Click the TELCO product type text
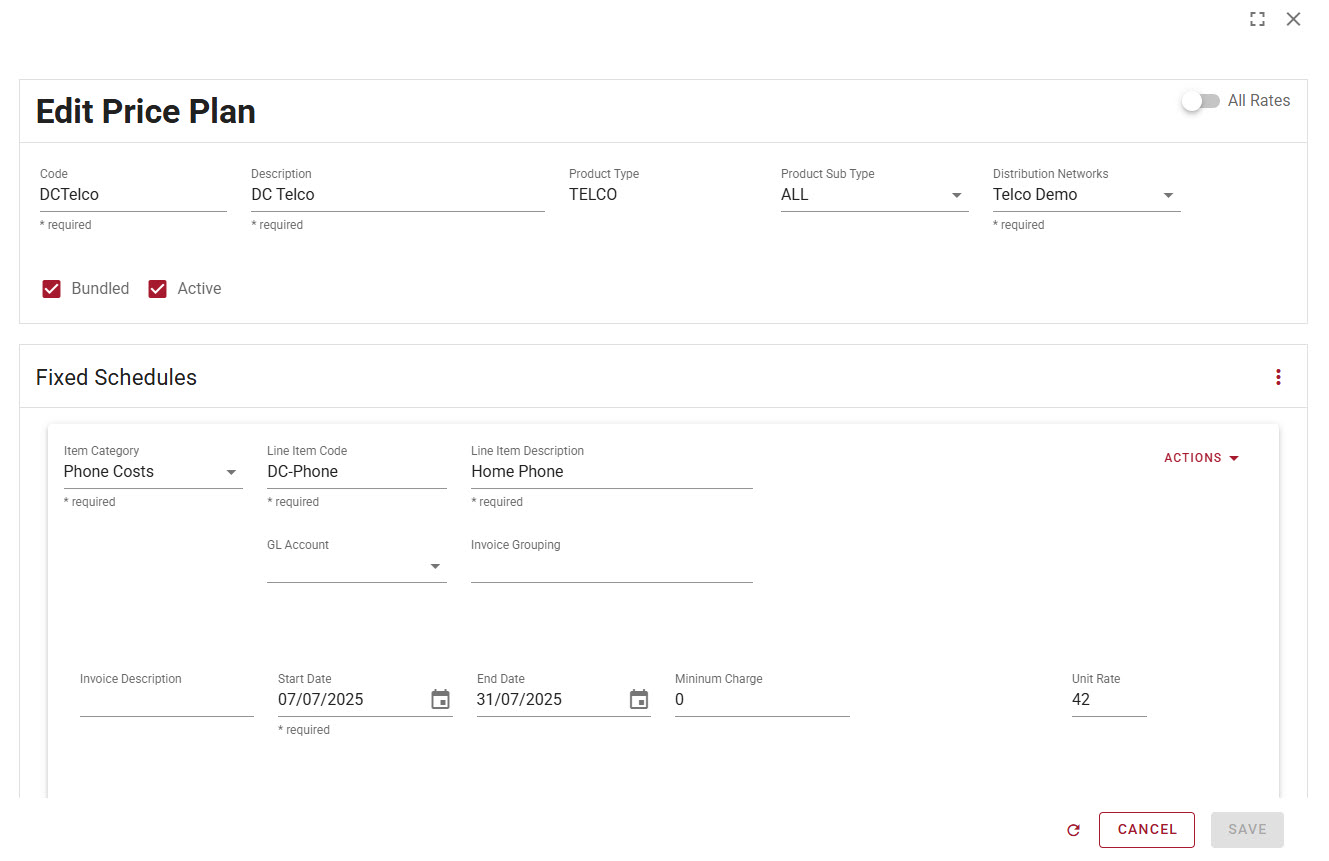Image resolution: width=1329 pixels, height=861 pixels. click(x=593, y=195)
